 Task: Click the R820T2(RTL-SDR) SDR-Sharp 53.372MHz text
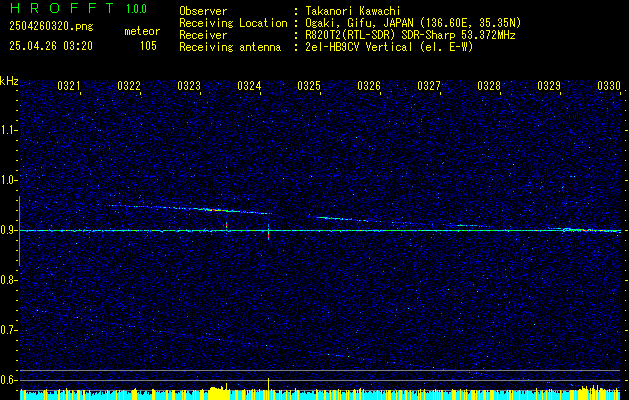click(410, 35)
